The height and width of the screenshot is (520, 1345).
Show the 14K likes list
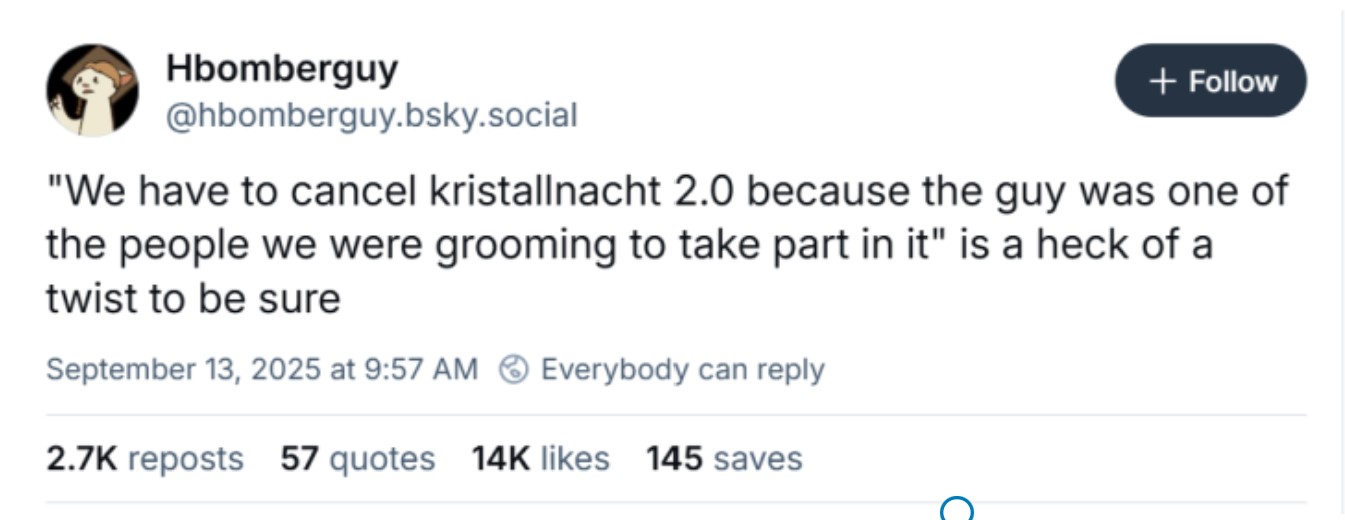(x=540, y=459)
